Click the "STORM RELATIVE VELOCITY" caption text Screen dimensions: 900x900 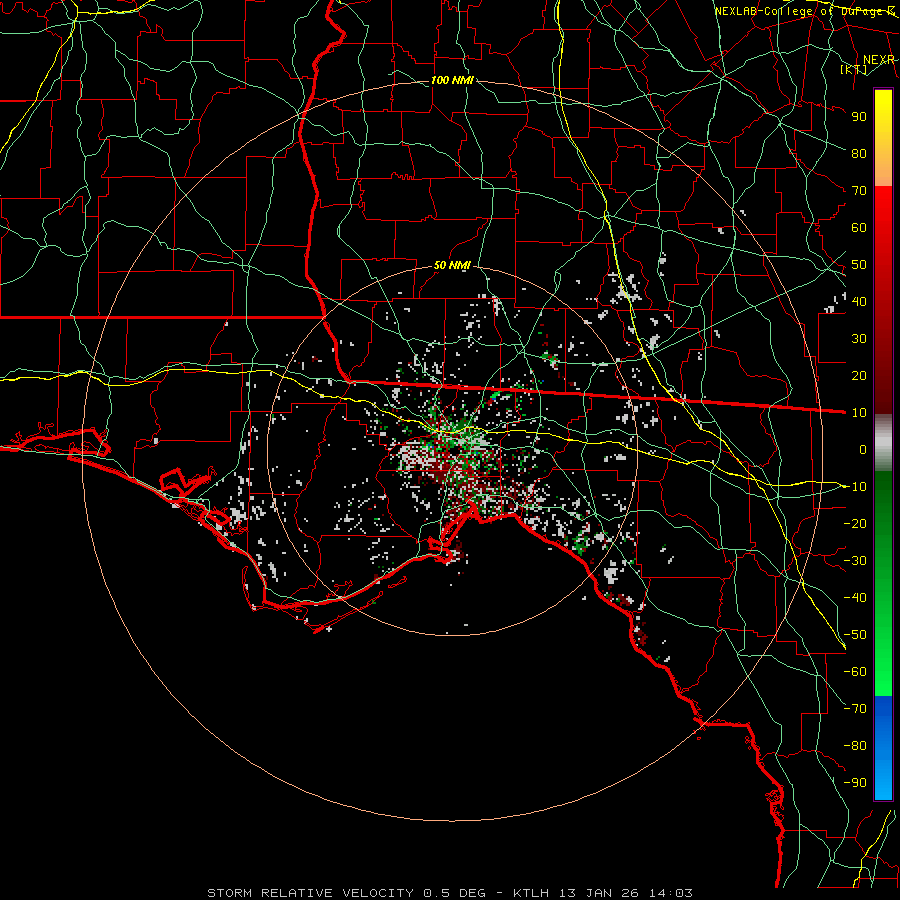pyautogui.click(x=310, y=893)
